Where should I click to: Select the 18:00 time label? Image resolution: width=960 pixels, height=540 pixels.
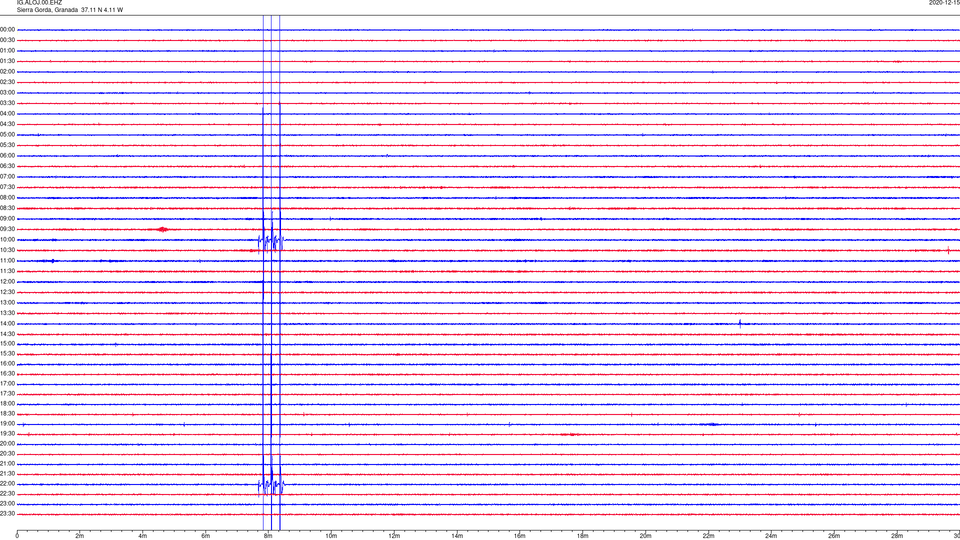coord(7,403)
